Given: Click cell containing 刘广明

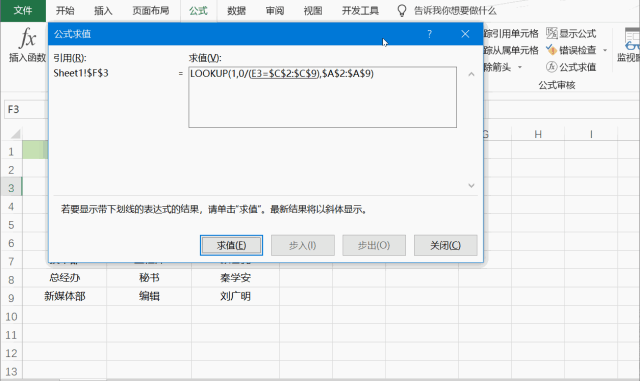Looking at the screenshot, I should click(x=236, y=296).
